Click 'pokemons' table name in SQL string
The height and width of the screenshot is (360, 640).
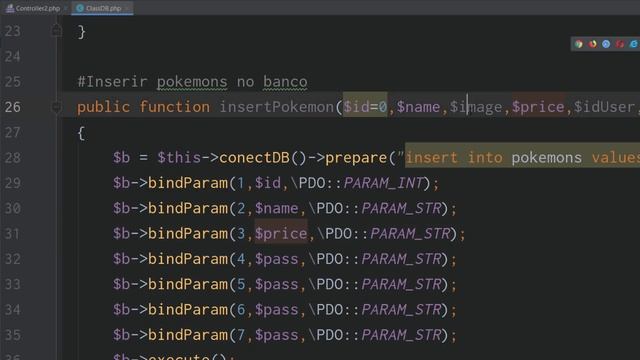547,158
